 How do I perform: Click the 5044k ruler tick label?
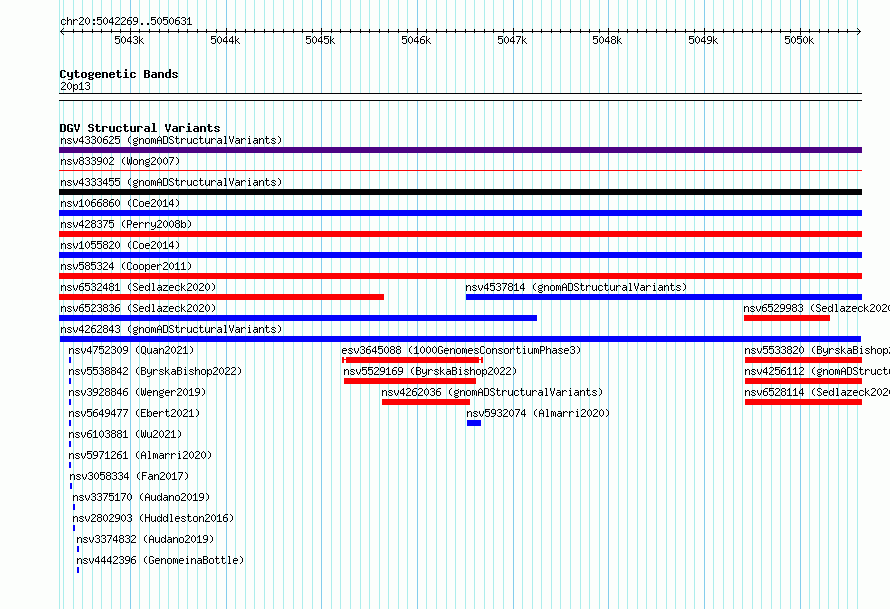coord(225,40)
